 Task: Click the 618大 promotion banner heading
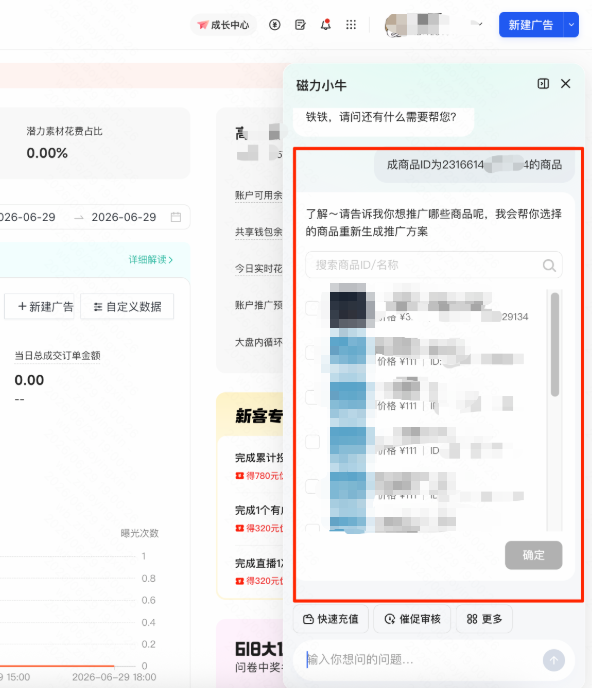click(x=259, y=649)
